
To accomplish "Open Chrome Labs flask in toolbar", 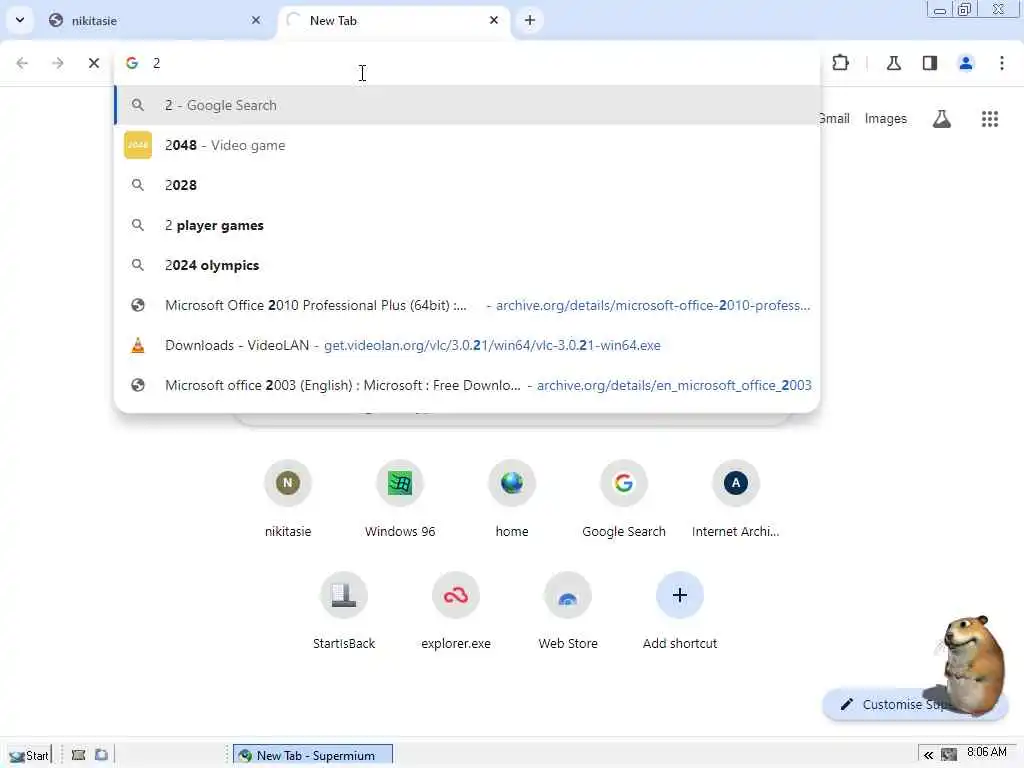I will click(x=893, y=63).
